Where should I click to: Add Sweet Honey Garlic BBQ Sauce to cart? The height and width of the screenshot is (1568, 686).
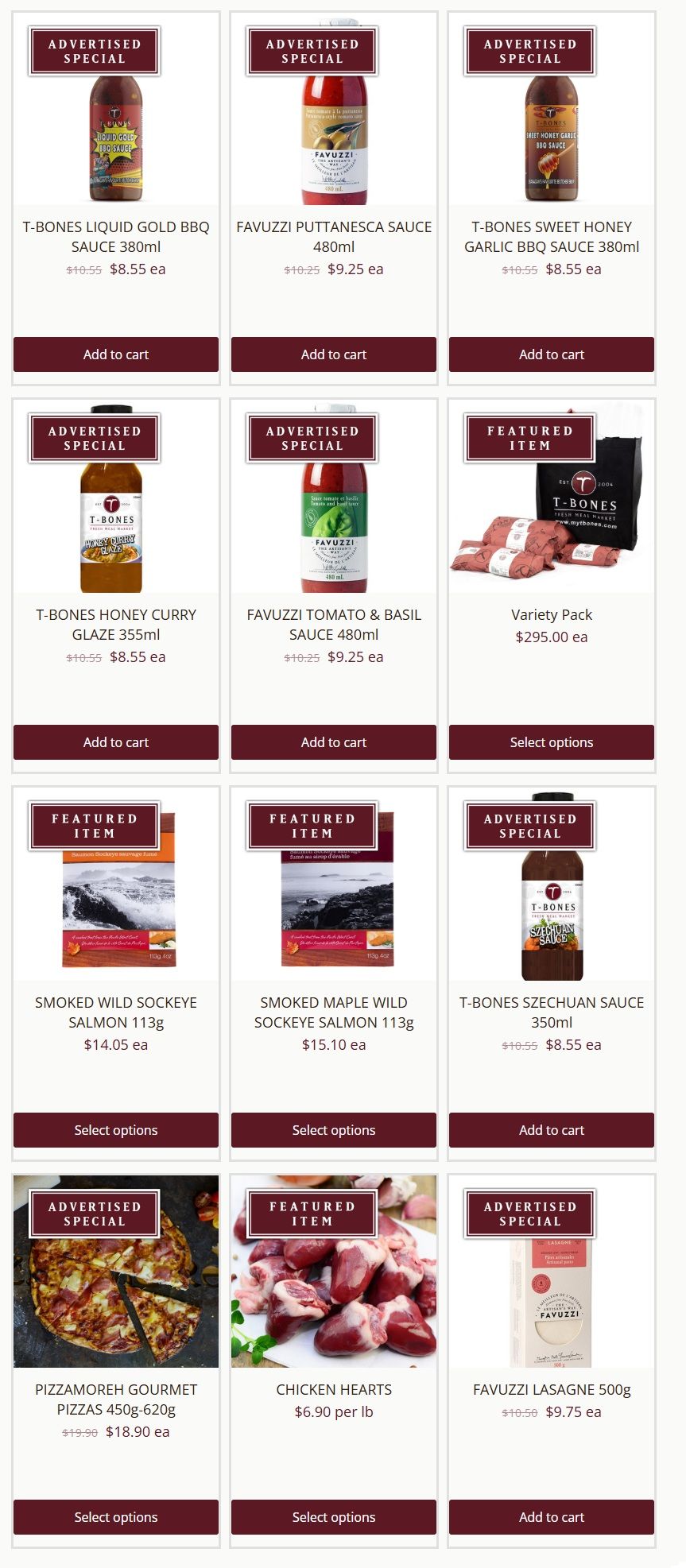click(552, 354)
